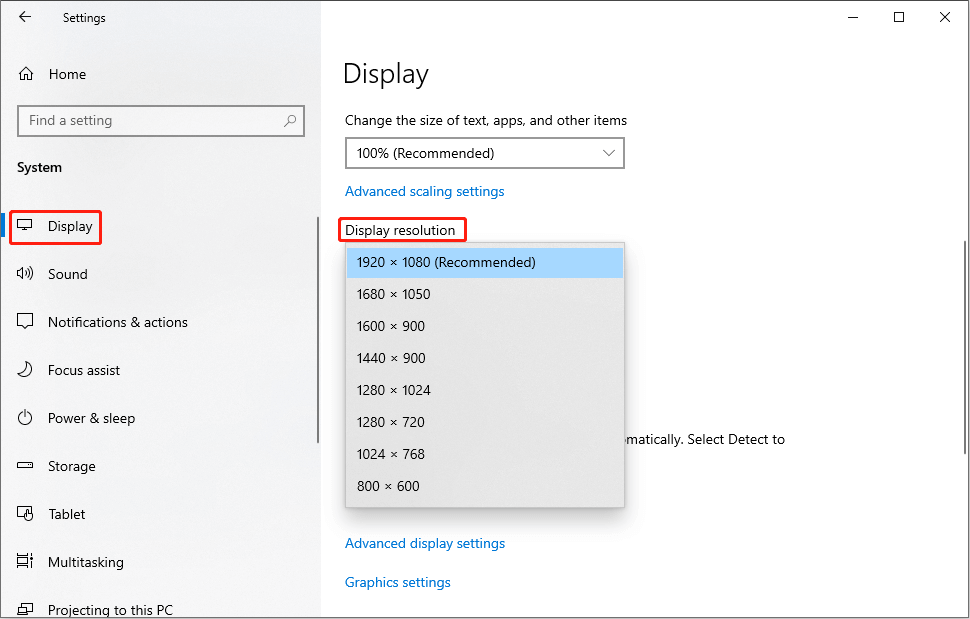Pick the 1280 × 720 resolution option
Viewport: 970px width, 619px height.
pos(484,422)
